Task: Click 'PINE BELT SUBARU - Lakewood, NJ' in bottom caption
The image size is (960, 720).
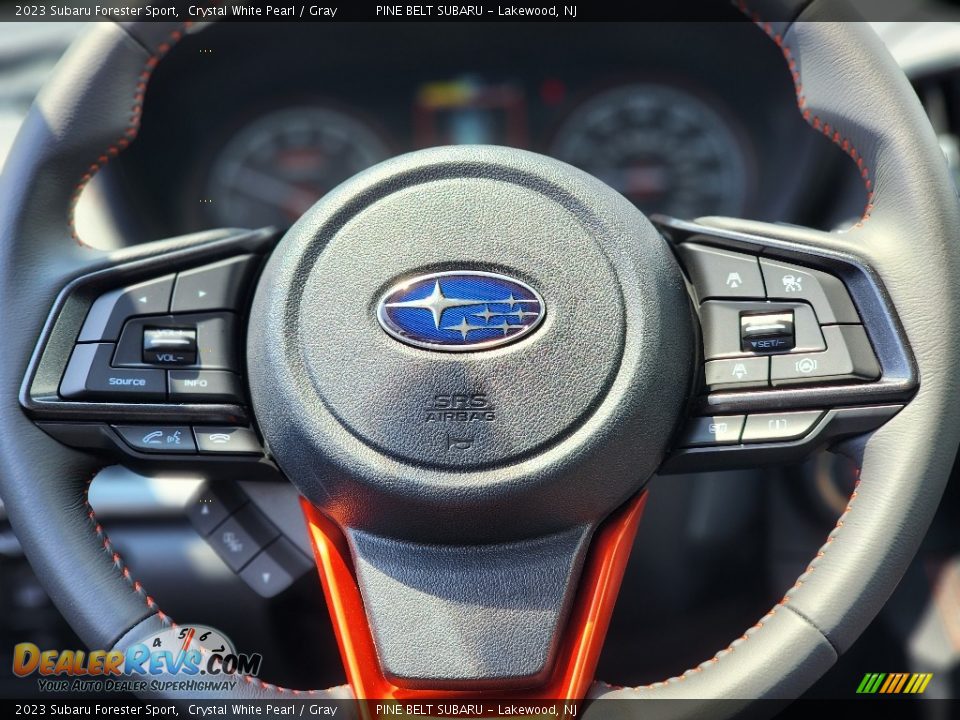Action: pyautogui.click(x=476, y=710)
